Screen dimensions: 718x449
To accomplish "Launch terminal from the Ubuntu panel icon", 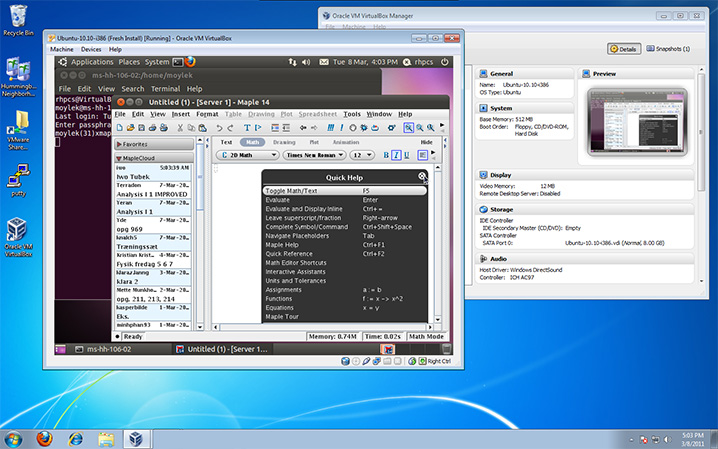I will point(178,62).
